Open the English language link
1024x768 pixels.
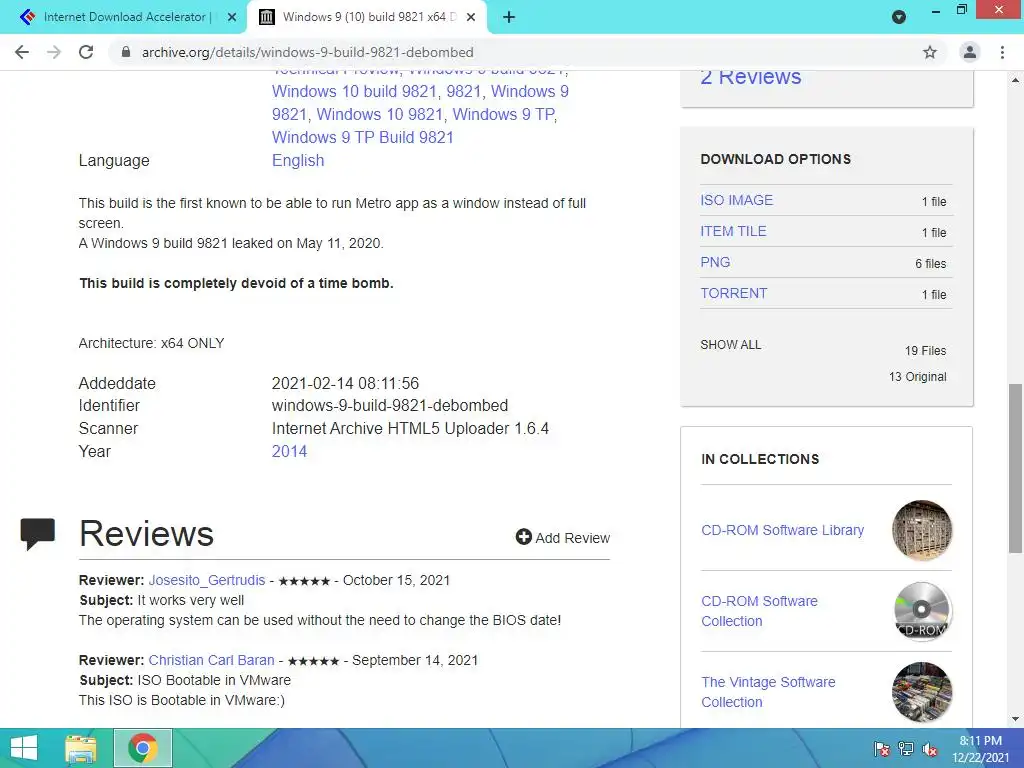(x=298, y=161)
